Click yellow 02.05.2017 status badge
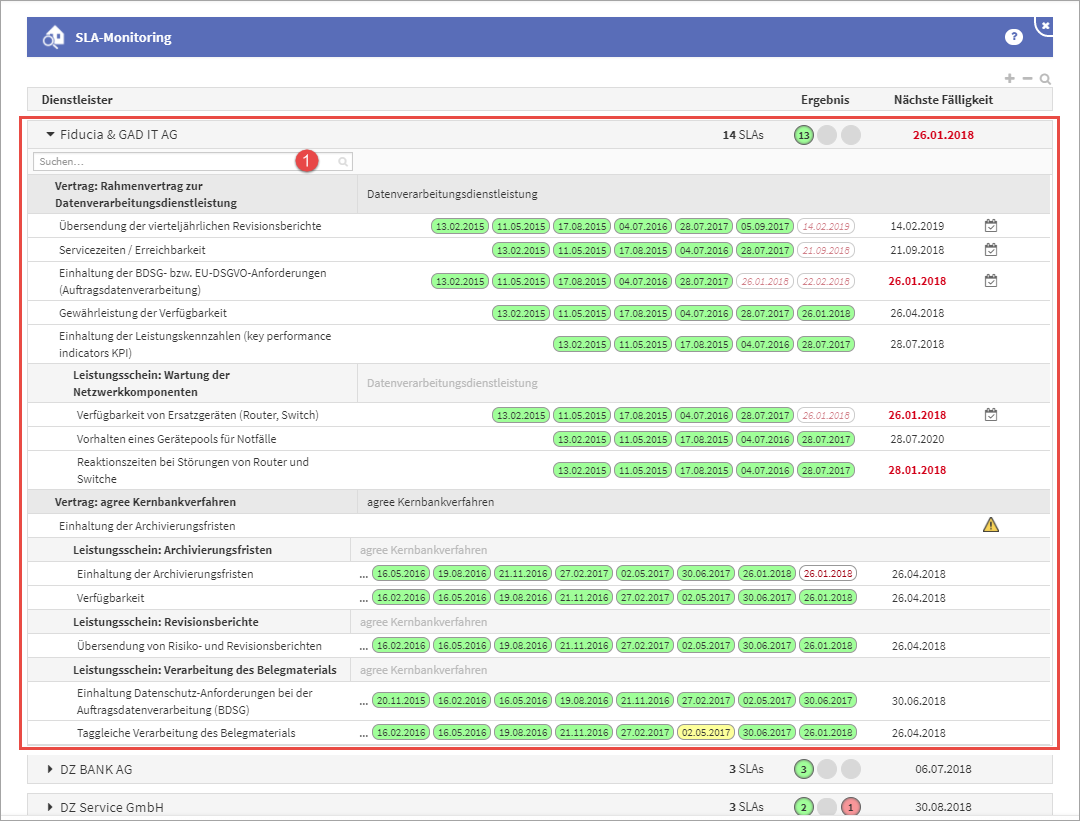 (x=706, y=733)
